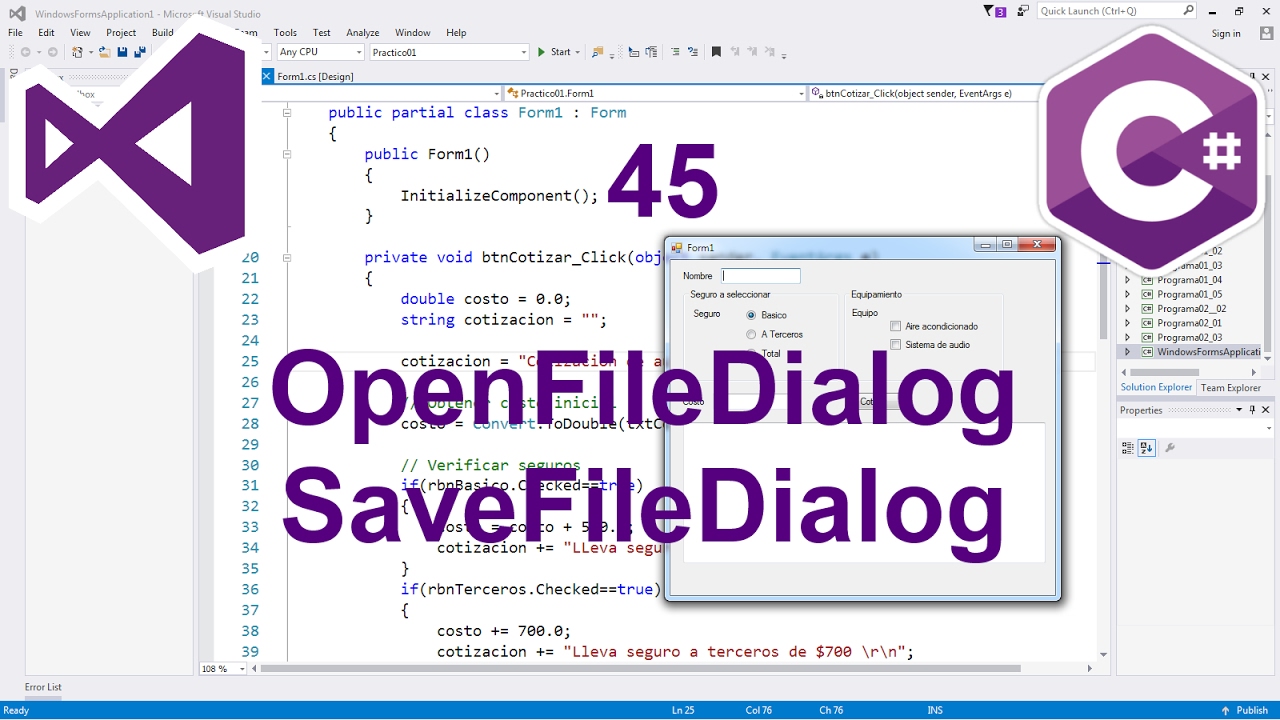This screenshot has width=1280, height=720.
Task: Open the Properties panel window options arrow
Action: [1239, 410]
